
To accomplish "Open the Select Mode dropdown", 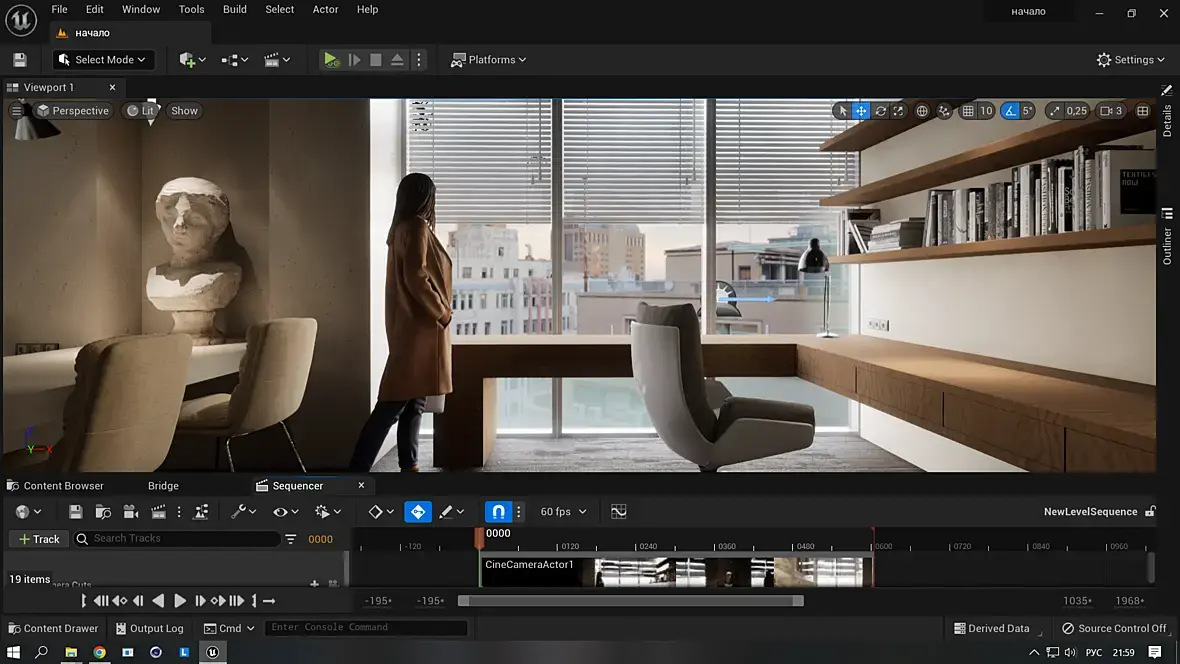I will tap(104, 60).
